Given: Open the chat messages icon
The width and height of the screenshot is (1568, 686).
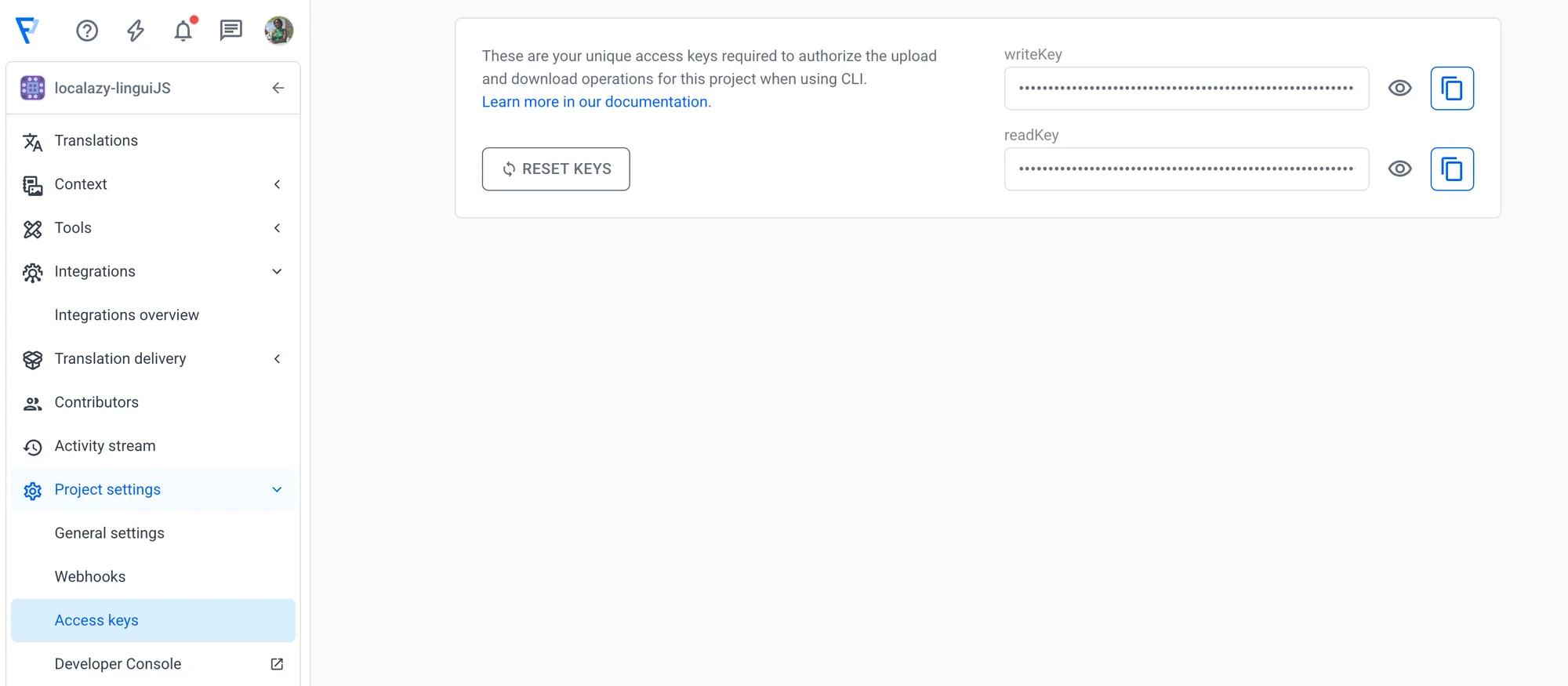Looking at the screenshot, I should click(231, 31).
